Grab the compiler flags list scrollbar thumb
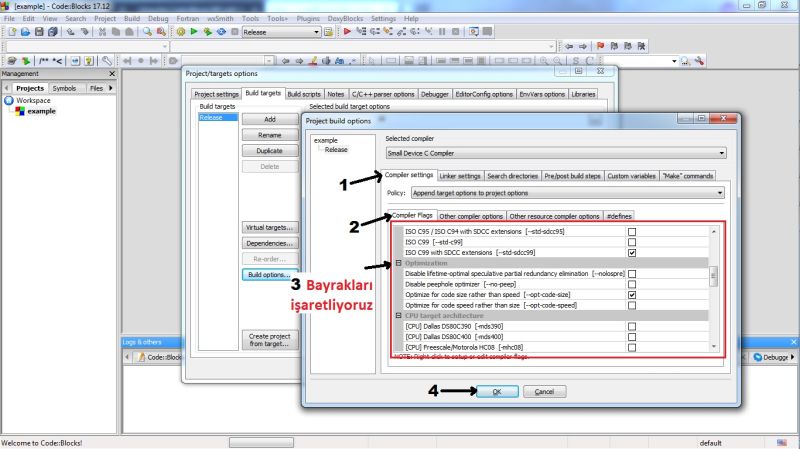 (713, 276)
